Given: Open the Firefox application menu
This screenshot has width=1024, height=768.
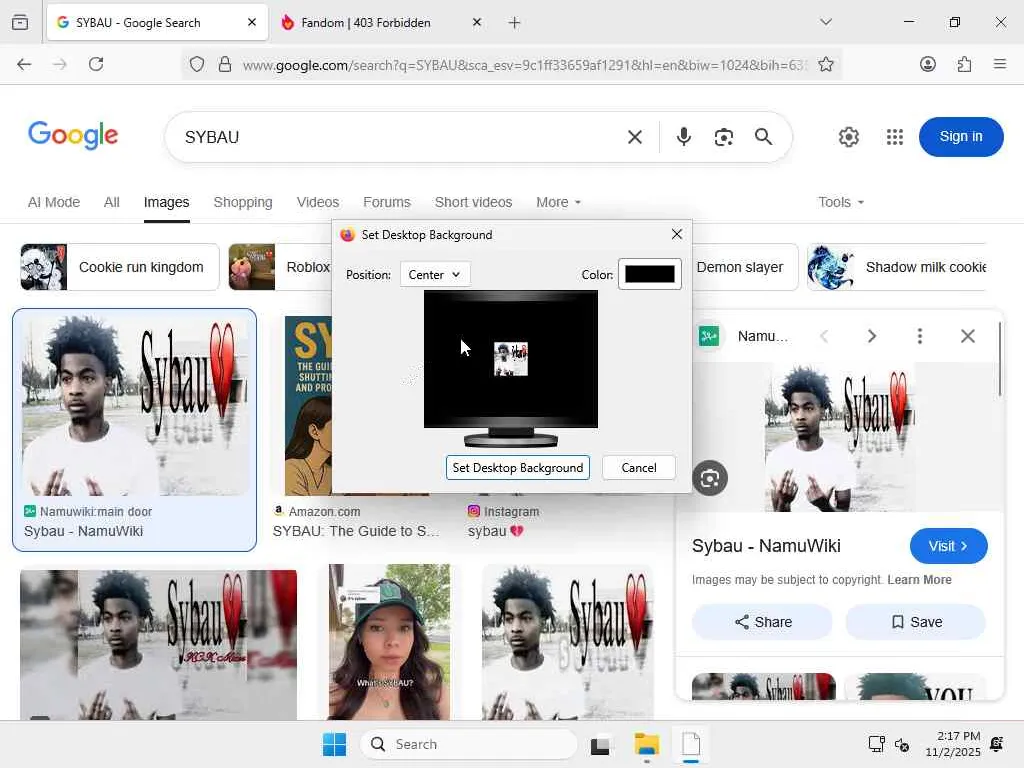Looking at the screenshot, I should pos(999,64).
